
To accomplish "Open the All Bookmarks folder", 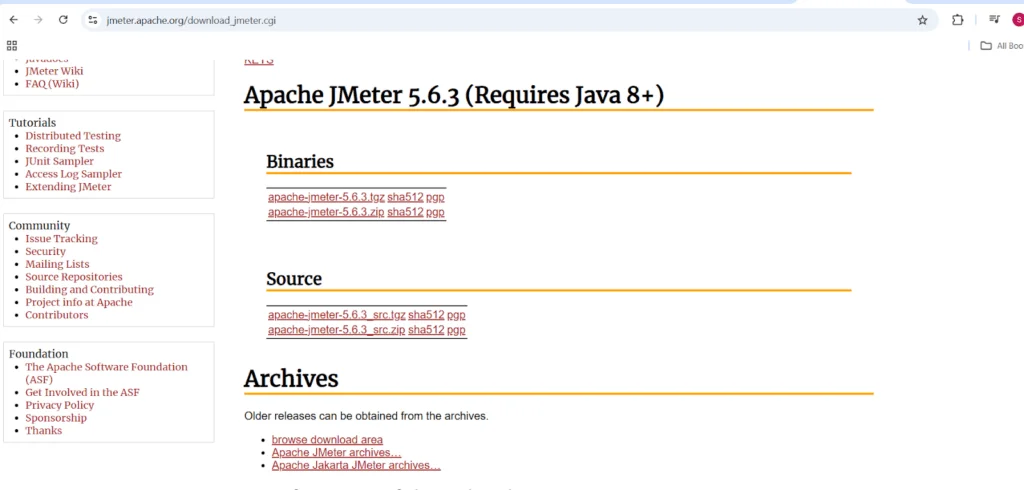I will point(1002,46).
